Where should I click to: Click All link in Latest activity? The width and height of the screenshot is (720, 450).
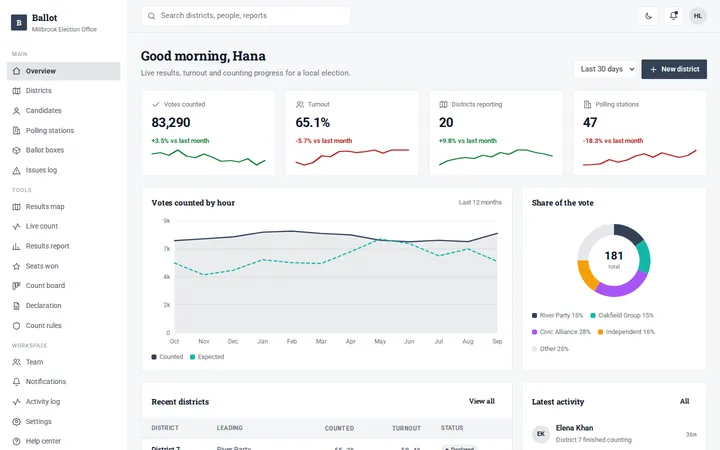click(684, 401)
